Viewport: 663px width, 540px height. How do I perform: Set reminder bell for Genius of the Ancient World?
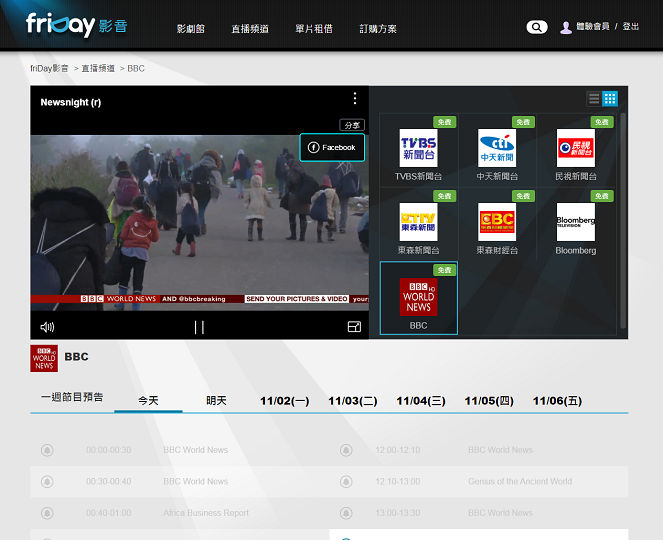346,481
